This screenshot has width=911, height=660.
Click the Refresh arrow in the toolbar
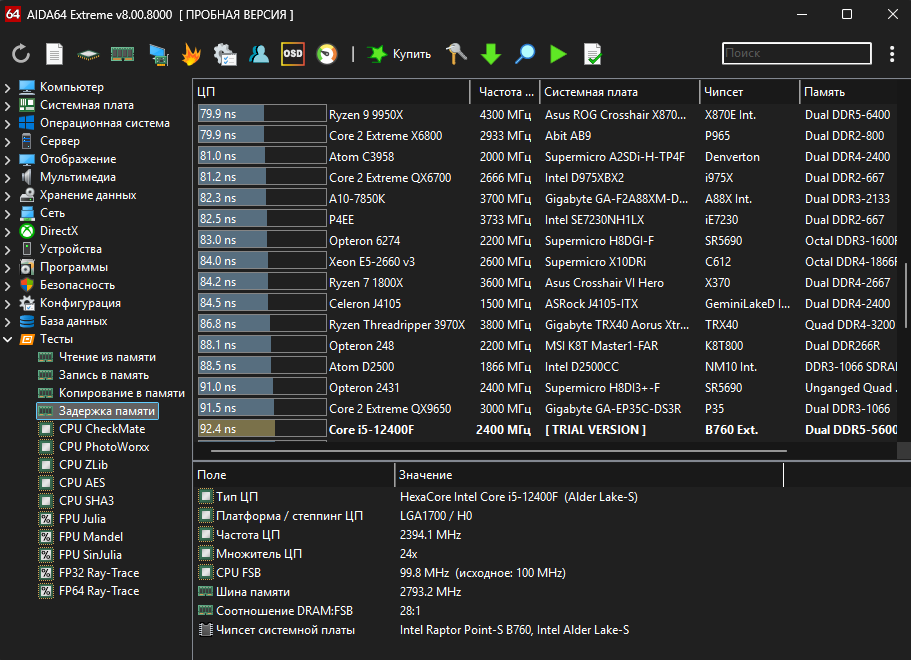[21, 54]
